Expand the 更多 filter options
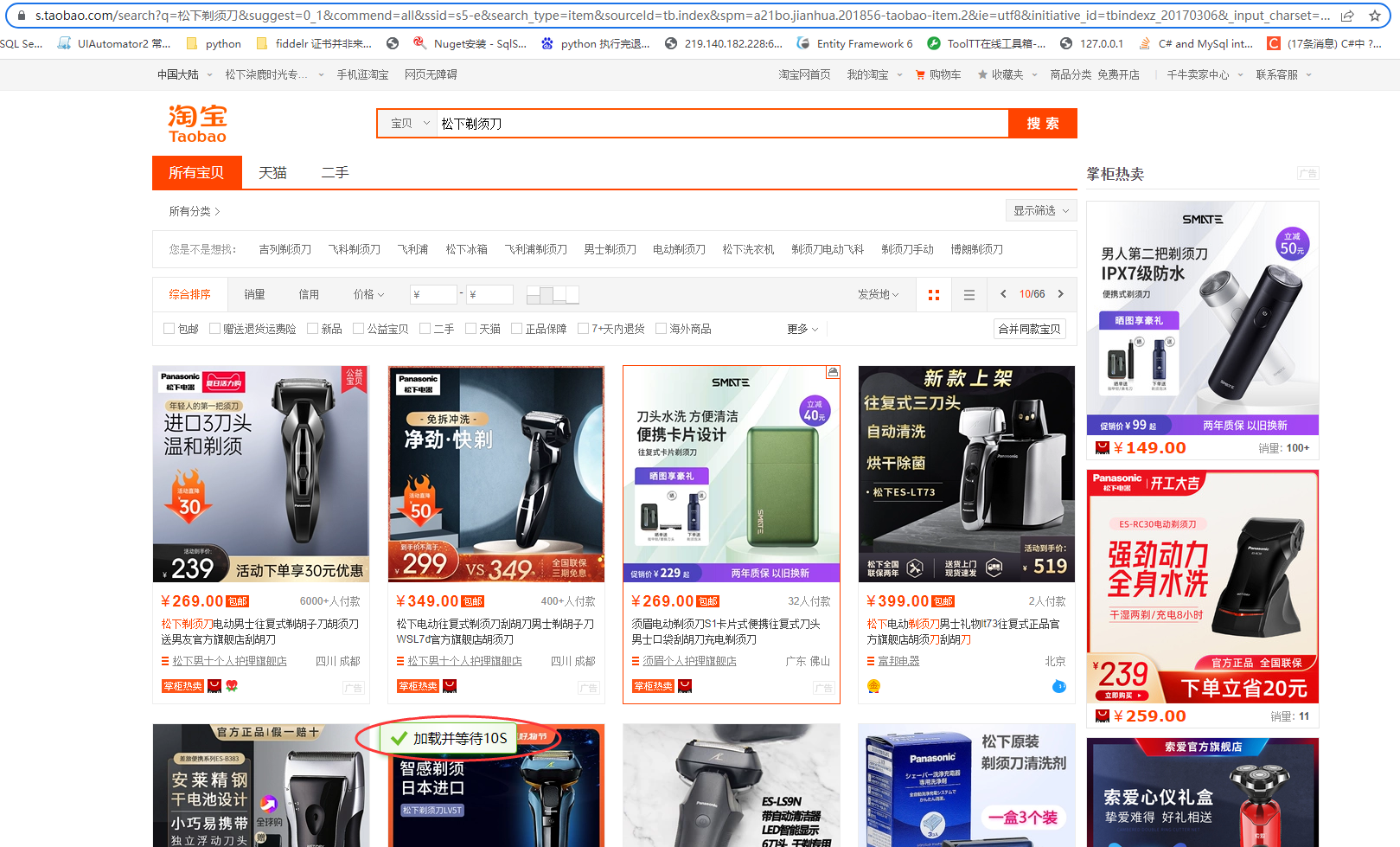The image size is (1400, 847). coord(802,329)
